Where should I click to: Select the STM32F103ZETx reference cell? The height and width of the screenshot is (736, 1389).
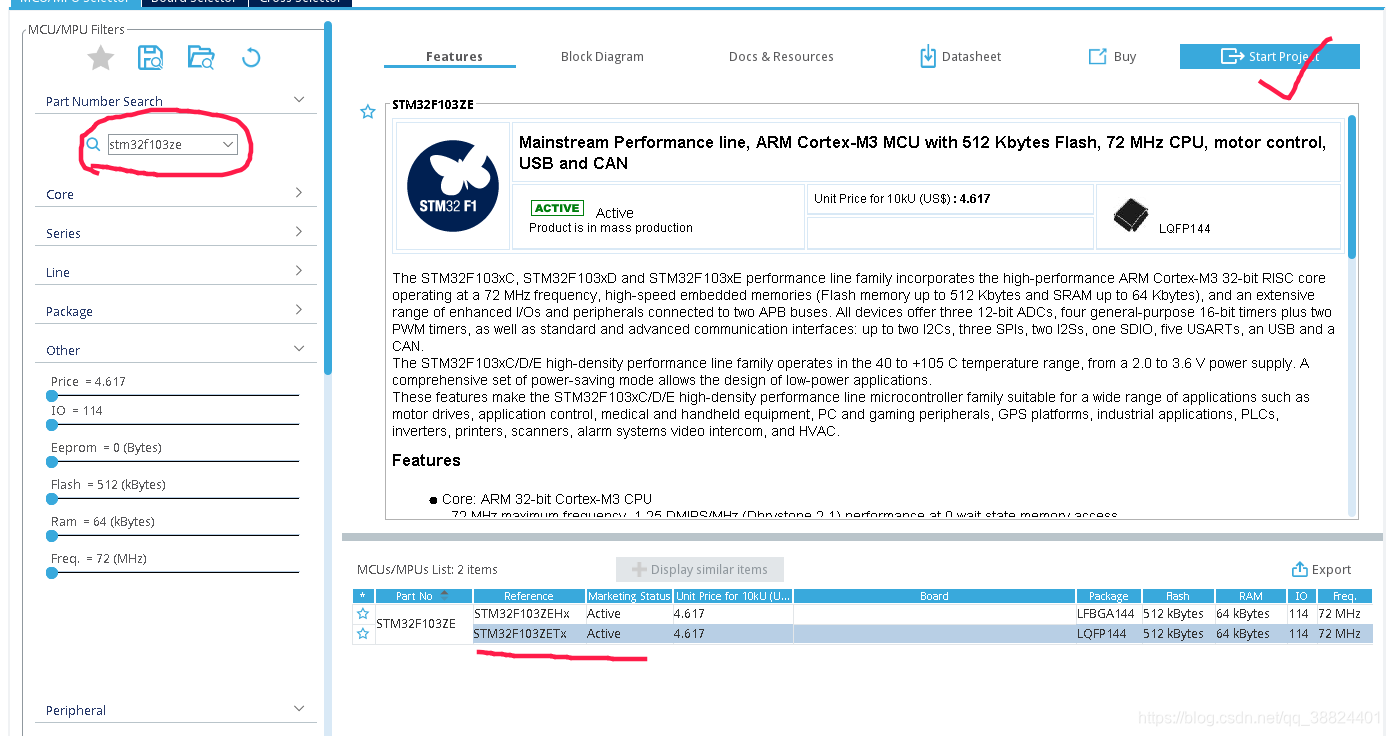[529, 634]
